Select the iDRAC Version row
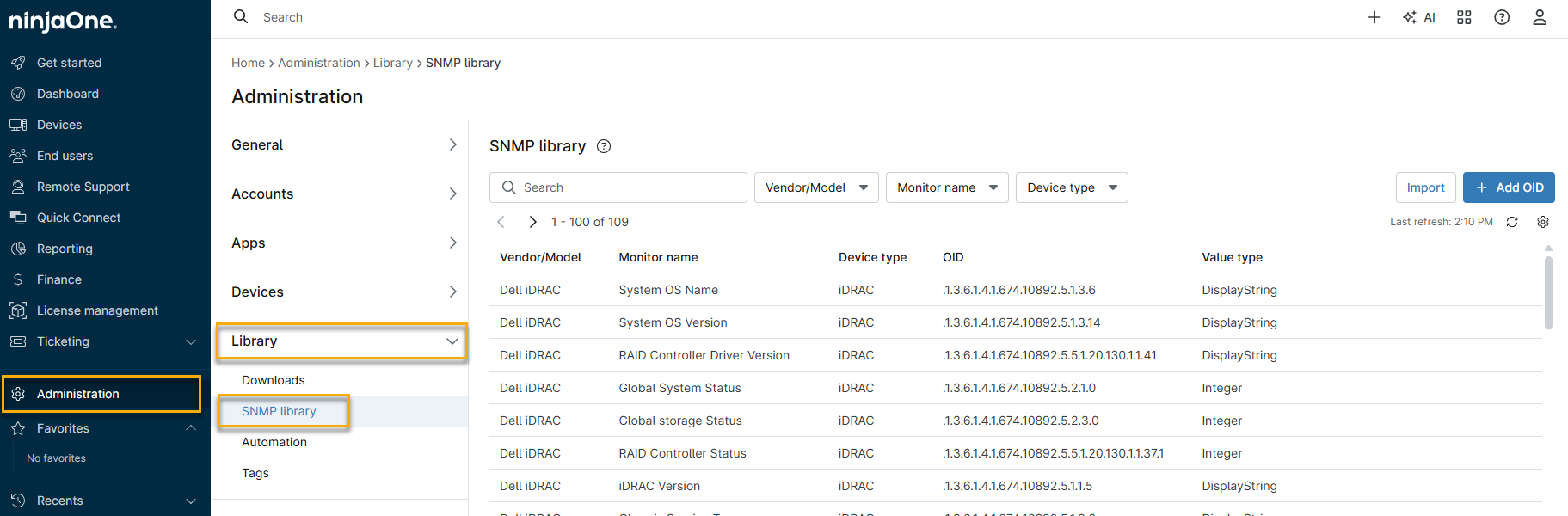 (1015, 486)
